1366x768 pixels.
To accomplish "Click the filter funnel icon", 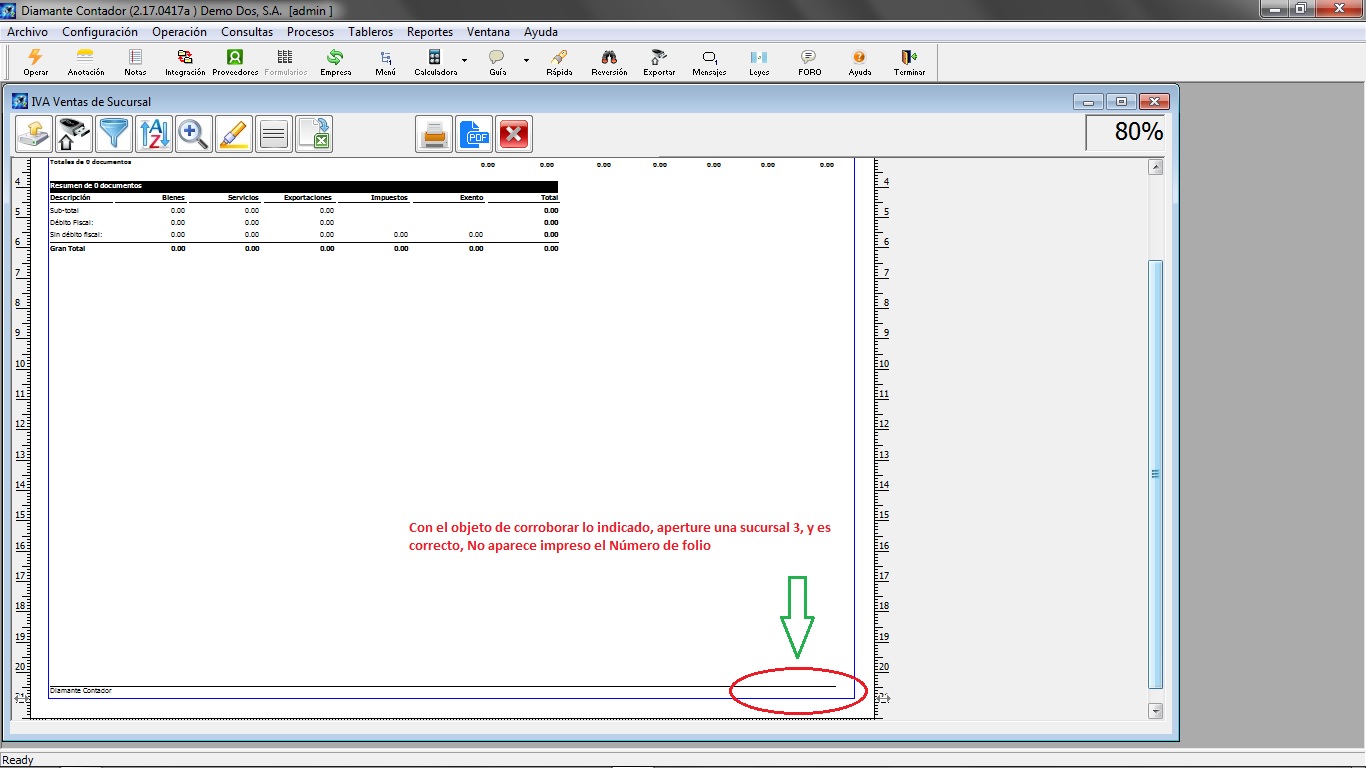I will (x=114, y=134).
